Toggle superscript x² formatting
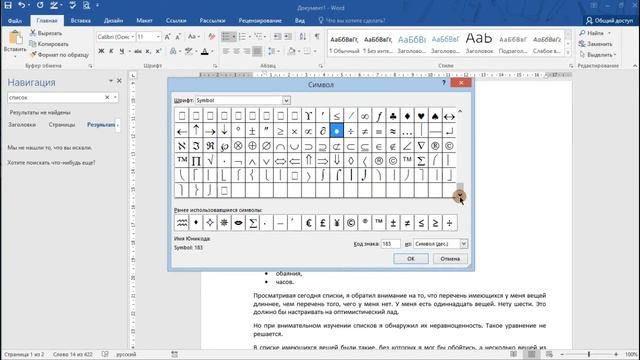The image size is (640, 360). click(x=158, y=51)
